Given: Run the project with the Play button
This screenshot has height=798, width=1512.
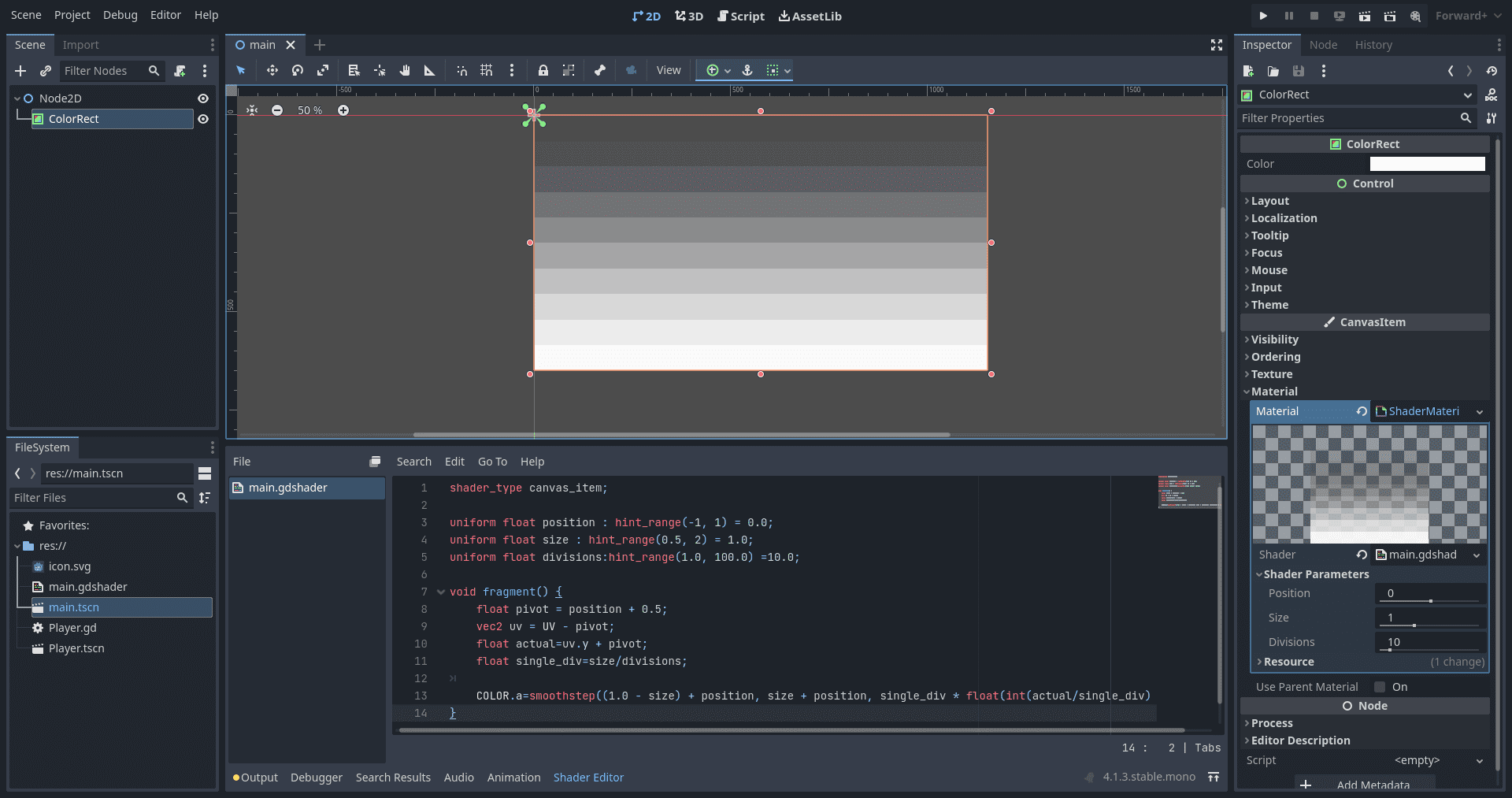Looking at the screenshot, I should point(1263,16).
